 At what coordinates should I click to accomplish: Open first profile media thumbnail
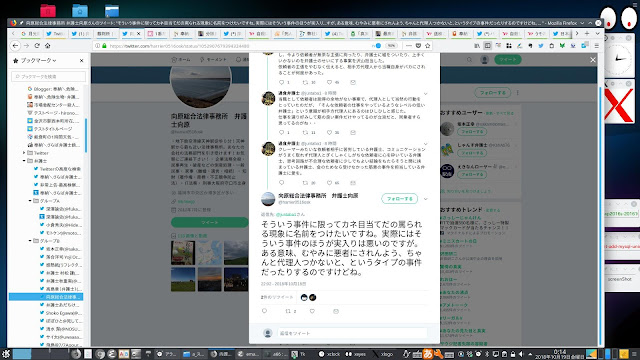click(182, 253)
